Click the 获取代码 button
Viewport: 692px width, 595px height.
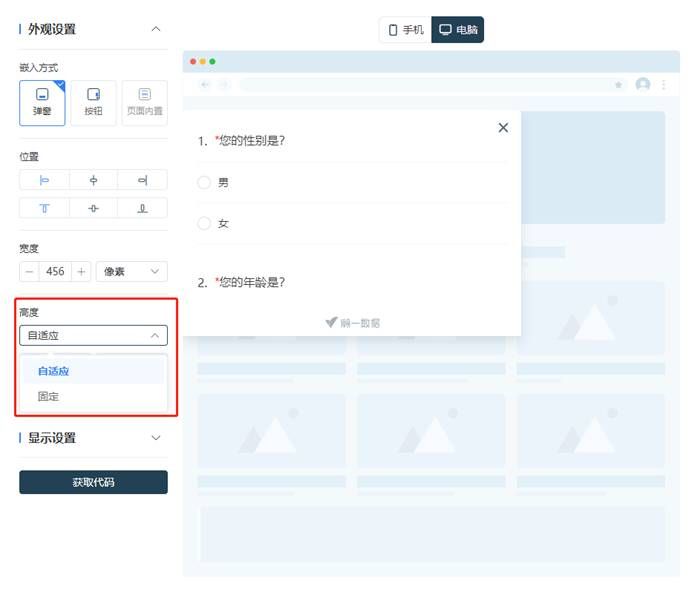(x=93, y=482)
